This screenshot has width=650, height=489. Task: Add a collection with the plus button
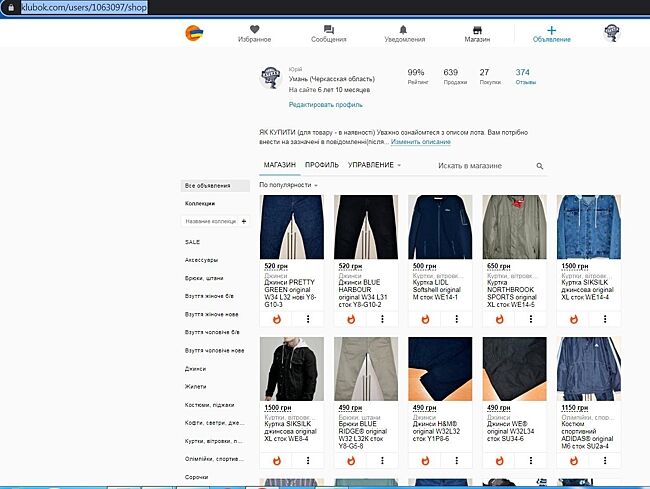click(x=244, y=220)
